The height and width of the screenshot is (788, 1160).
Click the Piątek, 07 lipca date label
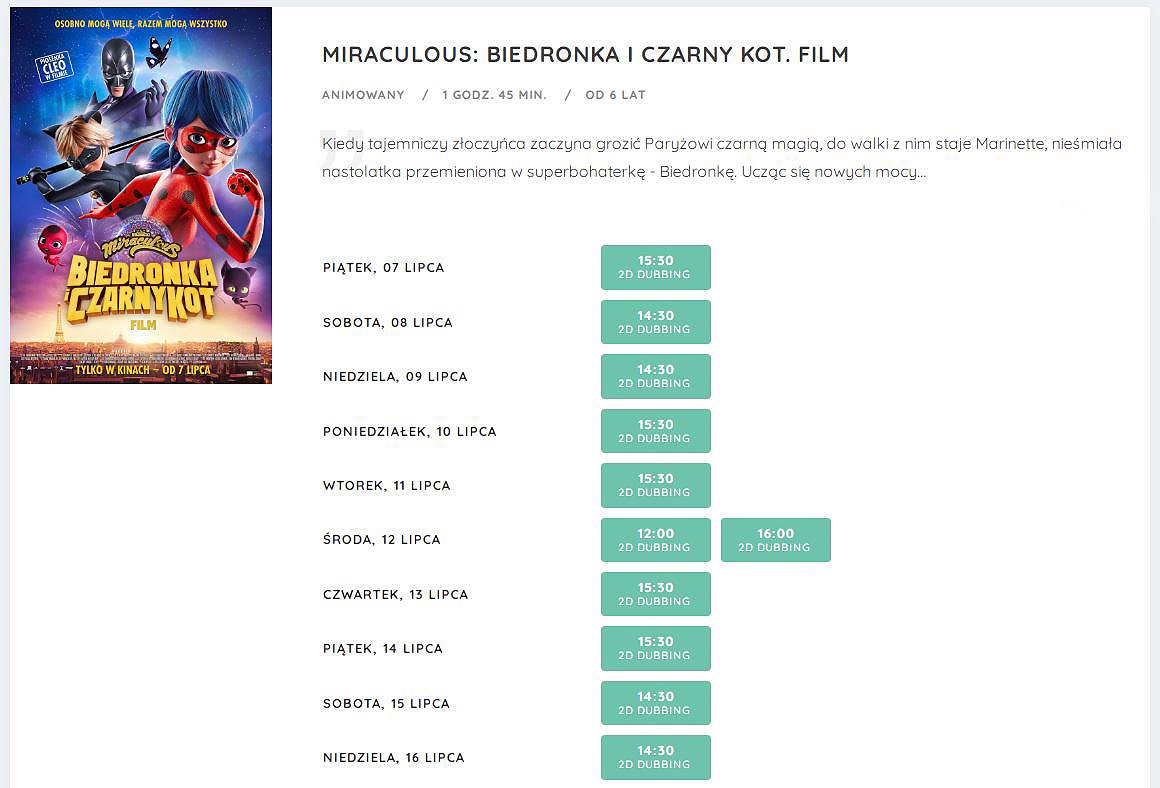(383, 268)
